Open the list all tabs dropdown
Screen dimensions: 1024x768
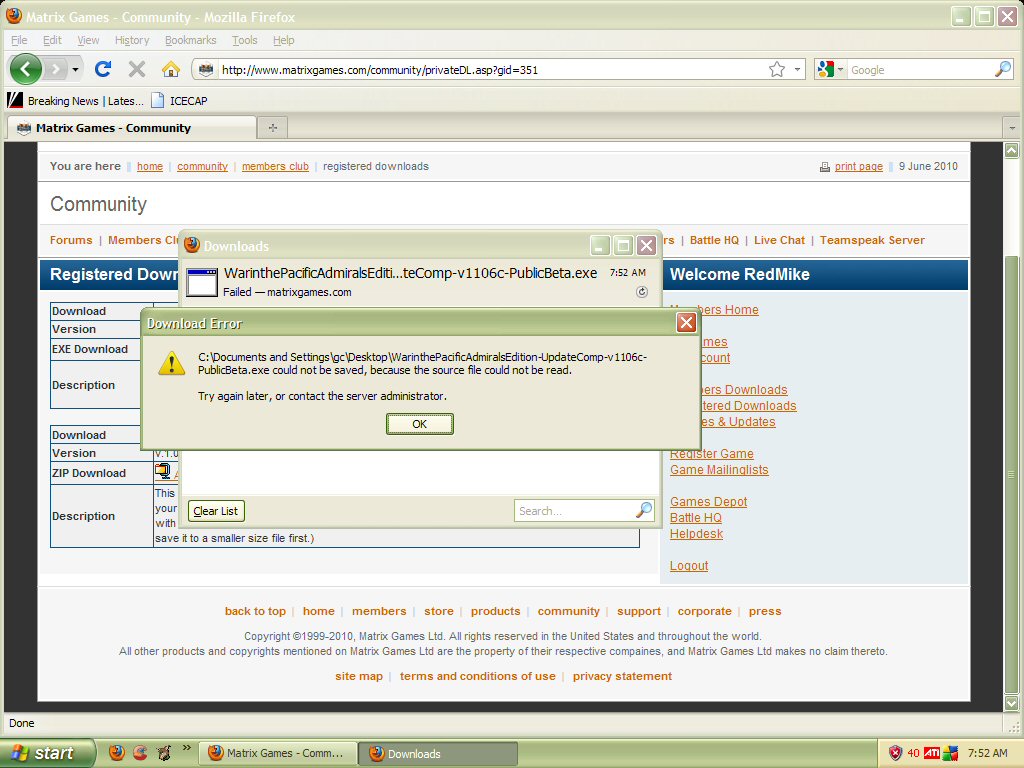click(1012, 128)
